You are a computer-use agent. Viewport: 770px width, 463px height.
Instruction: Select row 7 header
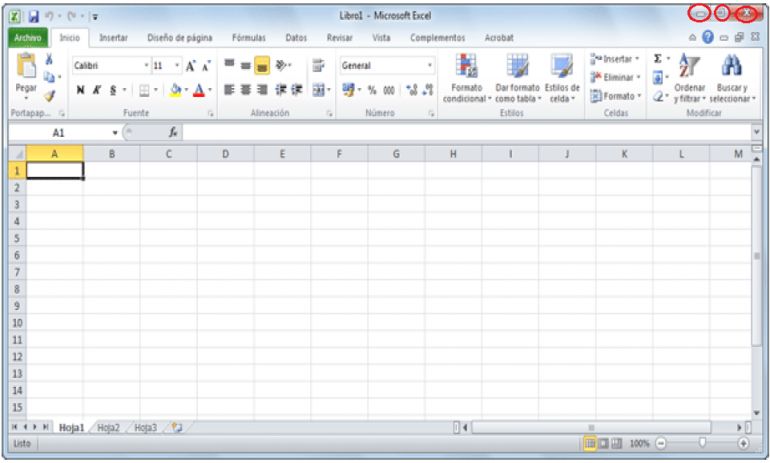click(x=17, y=272)
